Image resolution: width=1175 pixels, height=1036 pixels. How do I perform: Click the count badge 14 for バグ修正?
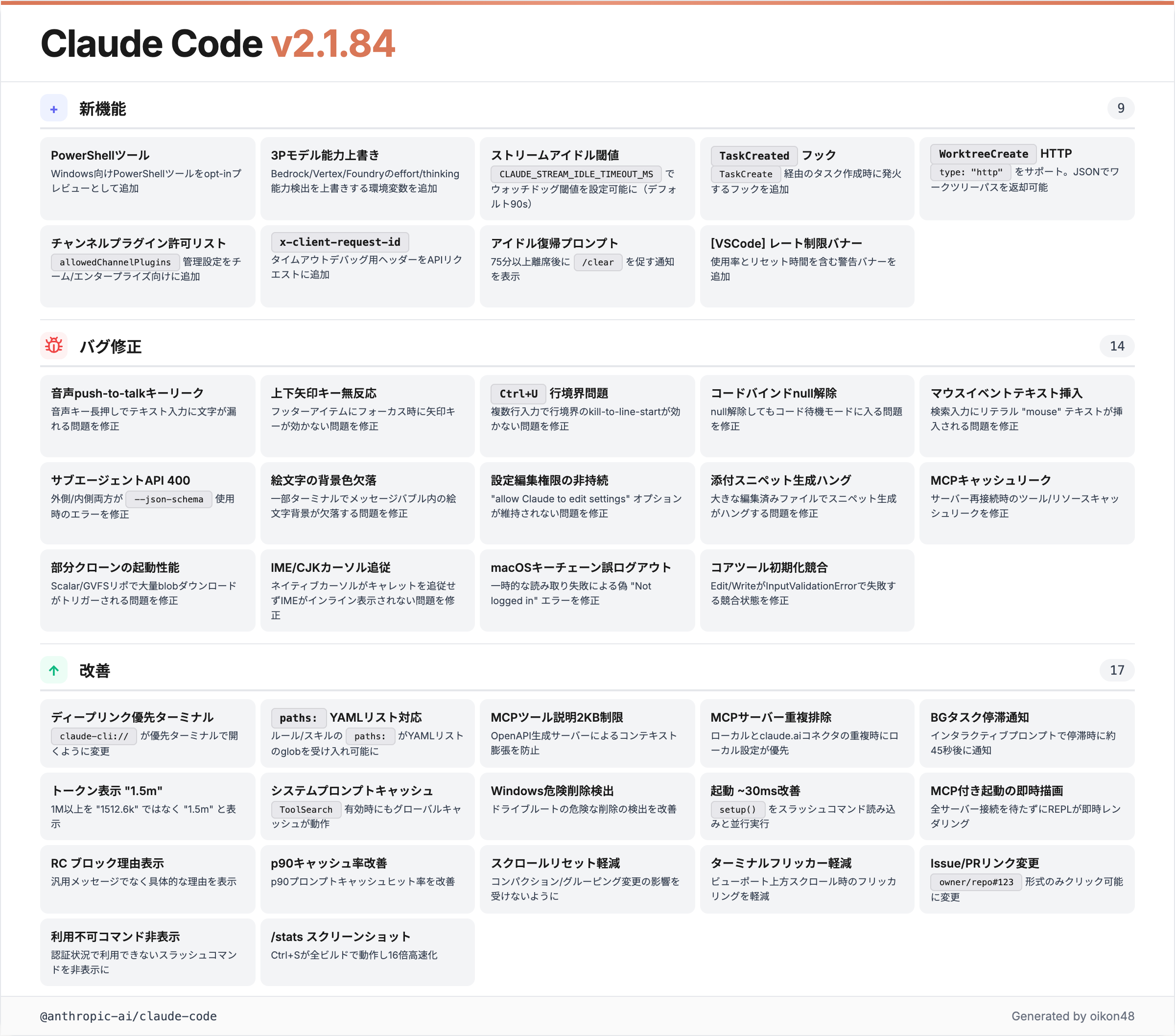pyautogui.click(x=1116, y=346)
